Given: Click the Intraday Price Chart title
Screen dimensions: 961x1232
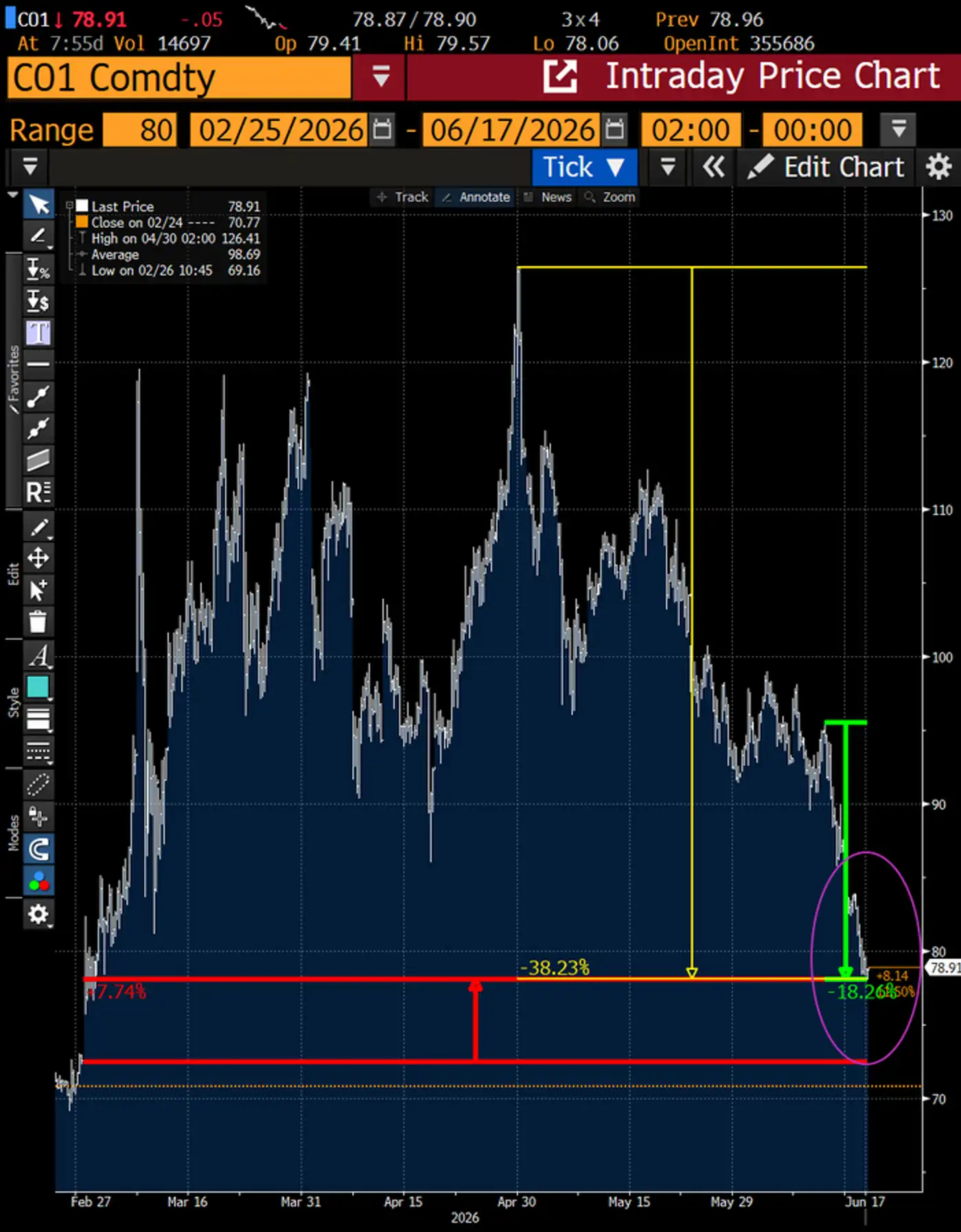Looking at the screenshot, I should pos(772,75).
